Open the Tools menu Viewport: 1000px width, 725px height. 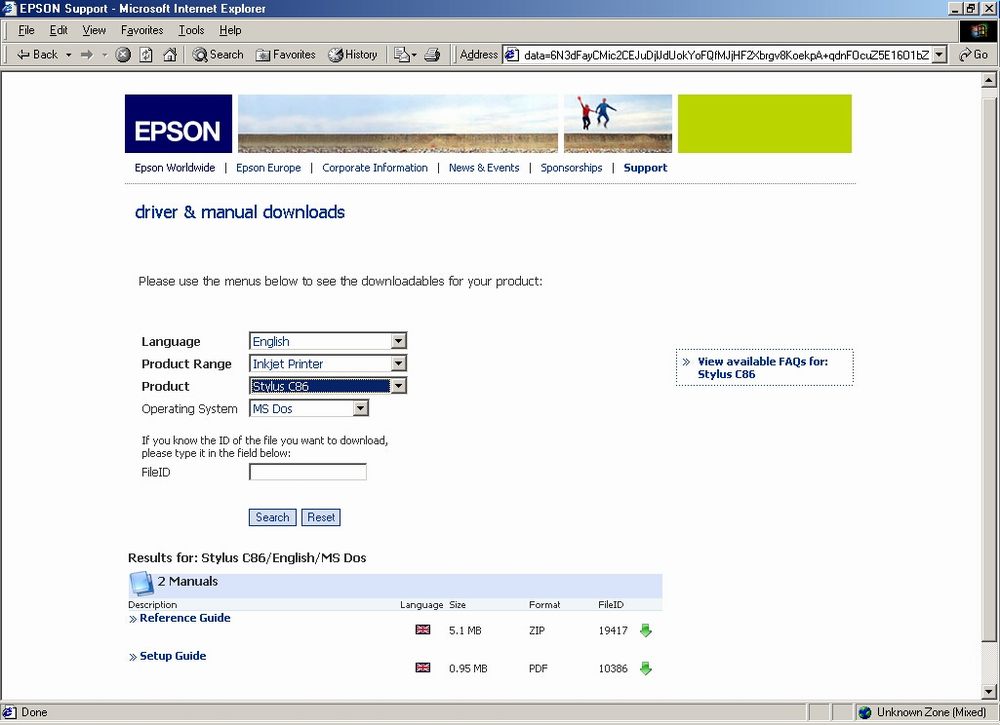pyautogui.click(x=191, y=30)
